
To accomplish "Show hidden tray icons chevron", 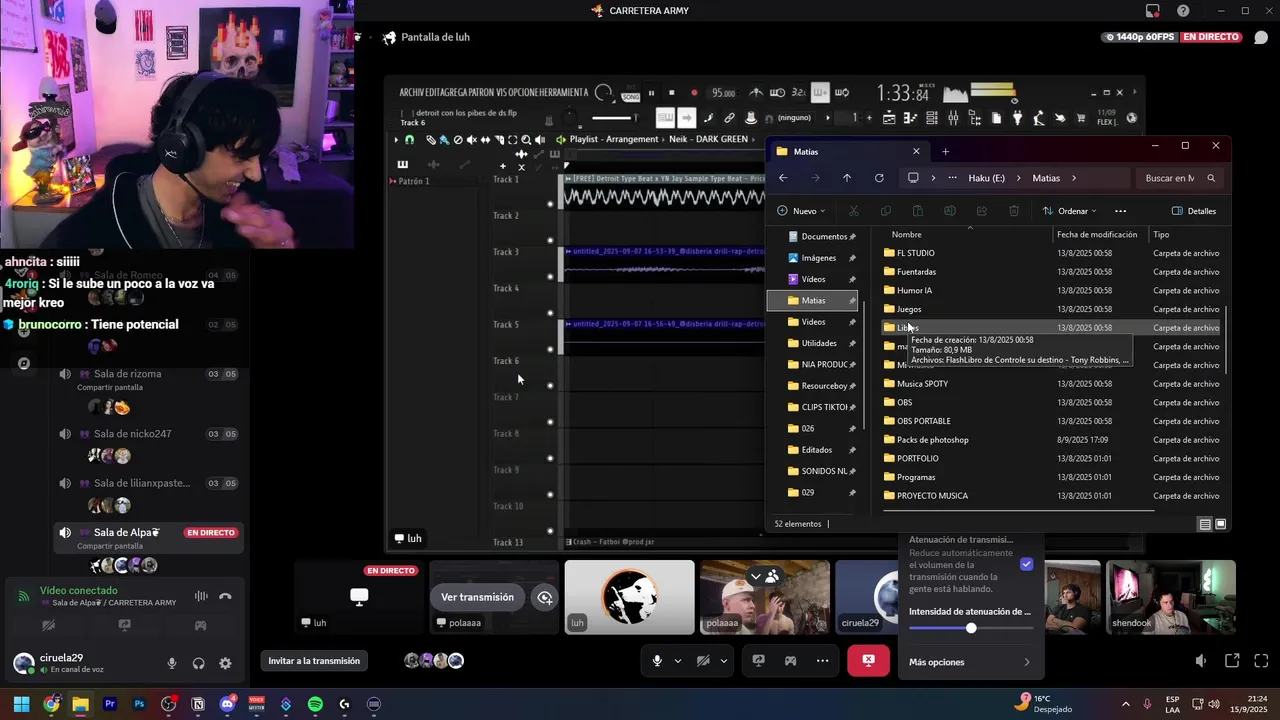I will click(1125, 704).
